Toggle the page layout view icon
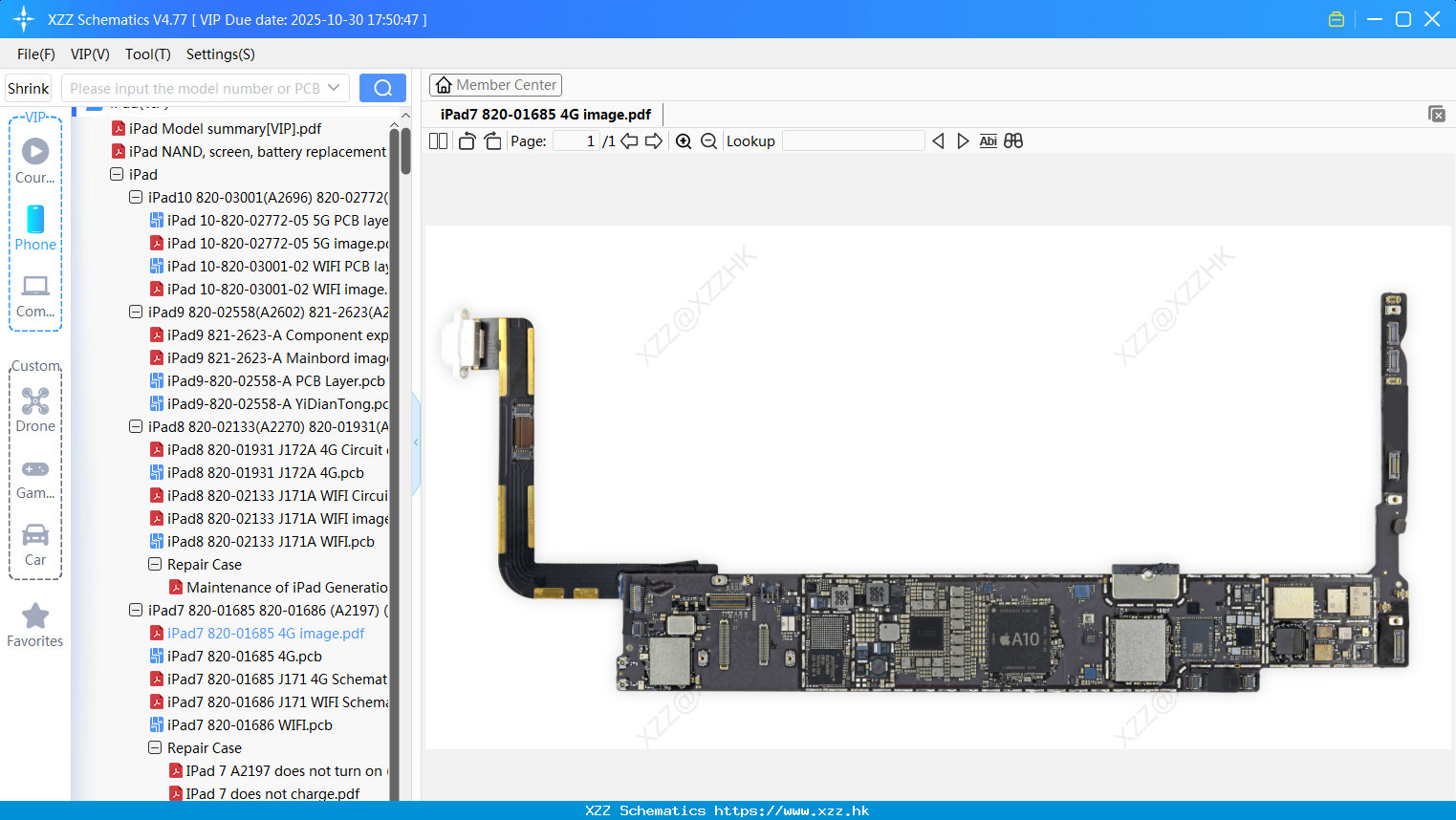The width and height of the screenshot is (1456, 820). pyautogui.click(x=438, y=141)
